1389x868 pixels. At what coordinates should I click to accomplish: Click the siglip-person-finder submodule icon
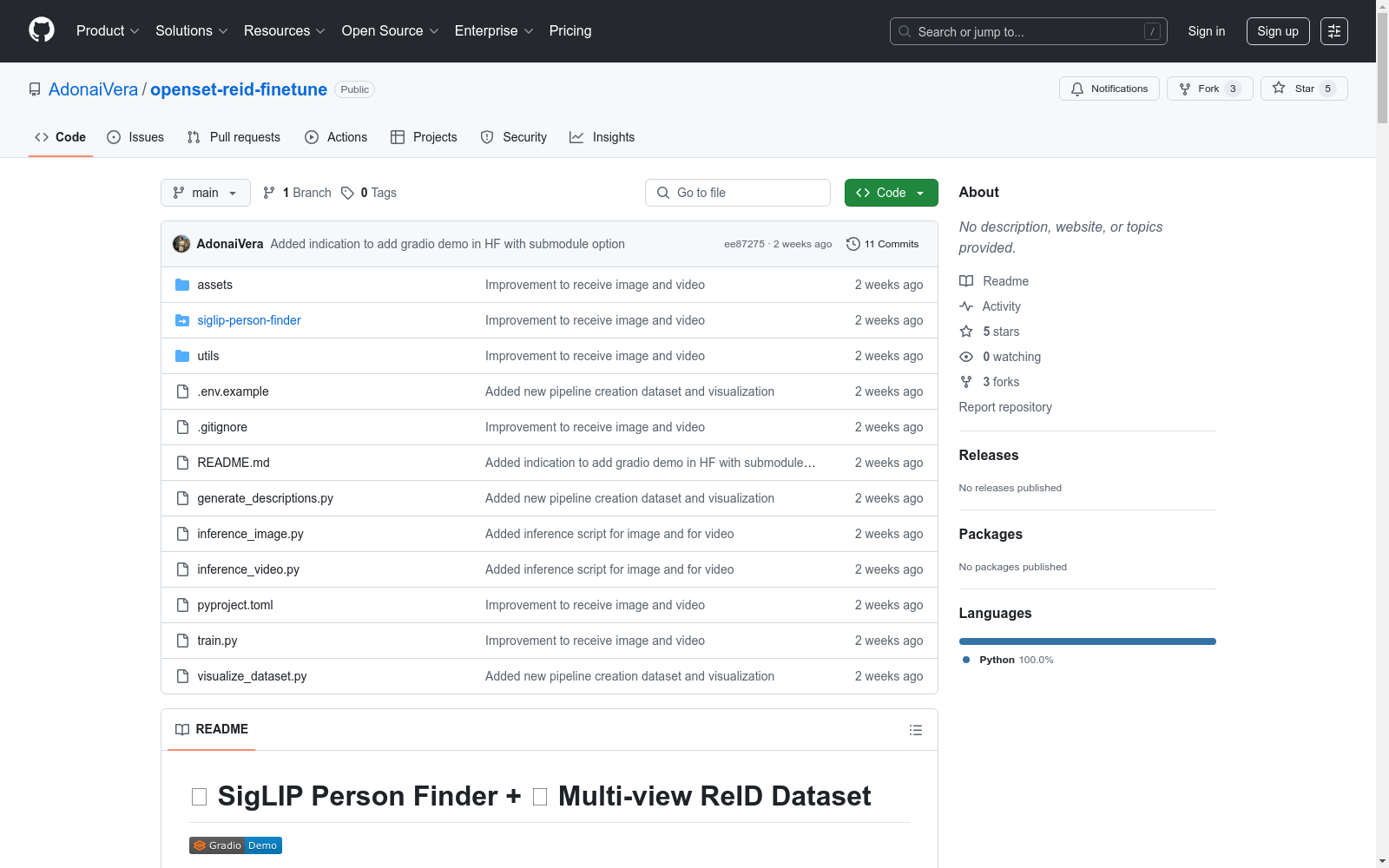[x=182, y=320]
